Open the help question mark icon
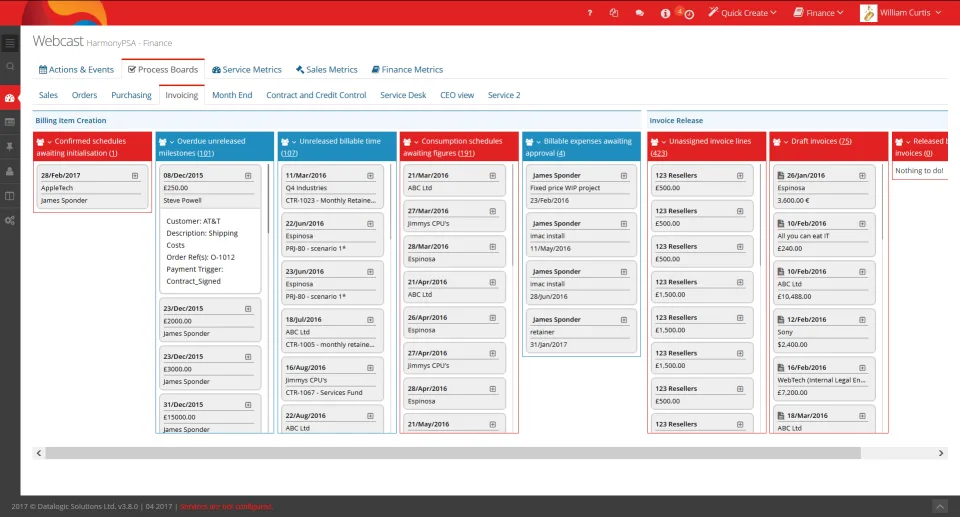 click(590, 13)
